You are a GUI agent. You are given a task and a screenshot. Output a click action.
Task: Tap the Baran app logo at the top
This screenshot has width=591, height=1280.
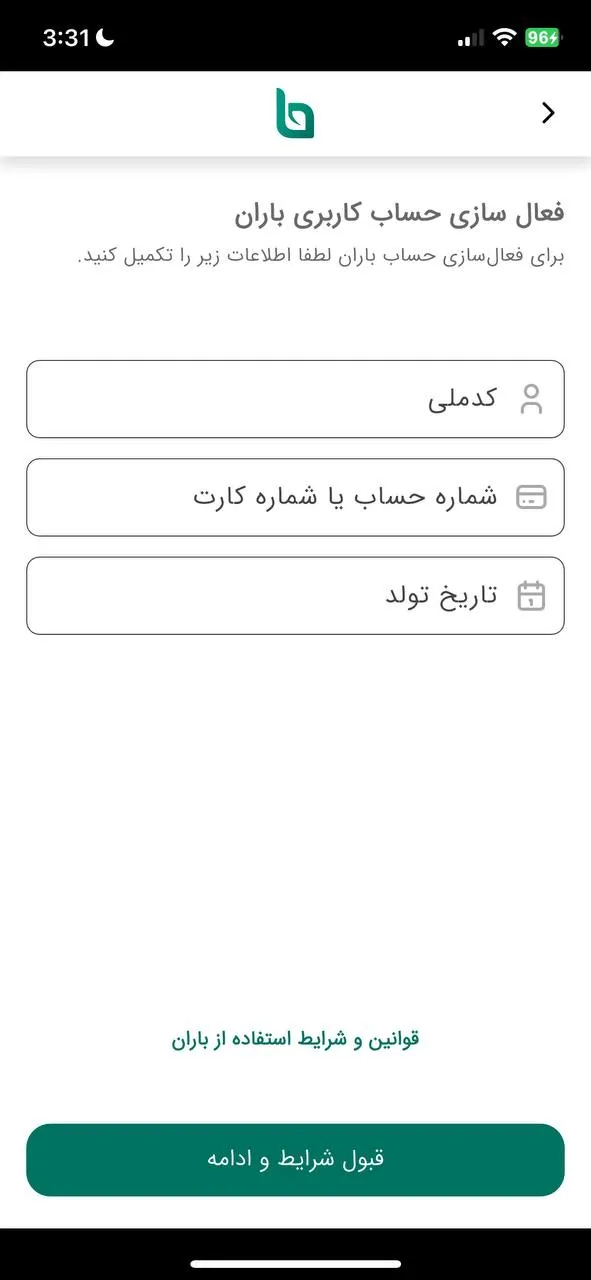click(x=295, y=112)
